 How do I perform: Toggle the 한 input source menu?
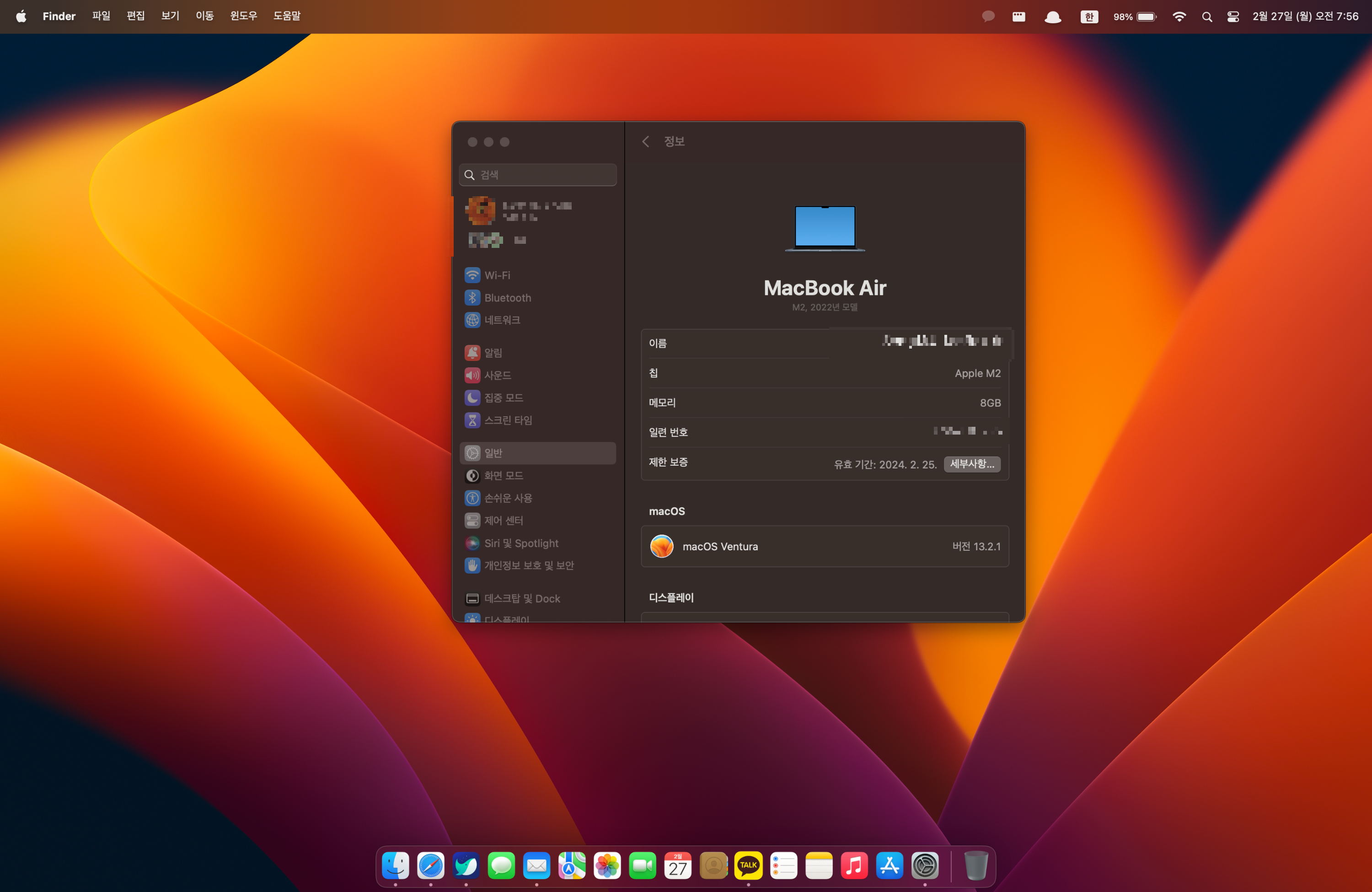coord(1089,17)
